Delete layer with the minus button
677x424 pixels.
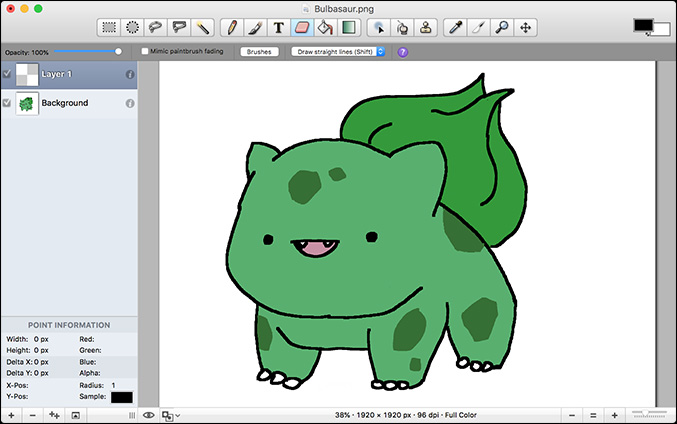pyautogui.click(x=33, y=415)
